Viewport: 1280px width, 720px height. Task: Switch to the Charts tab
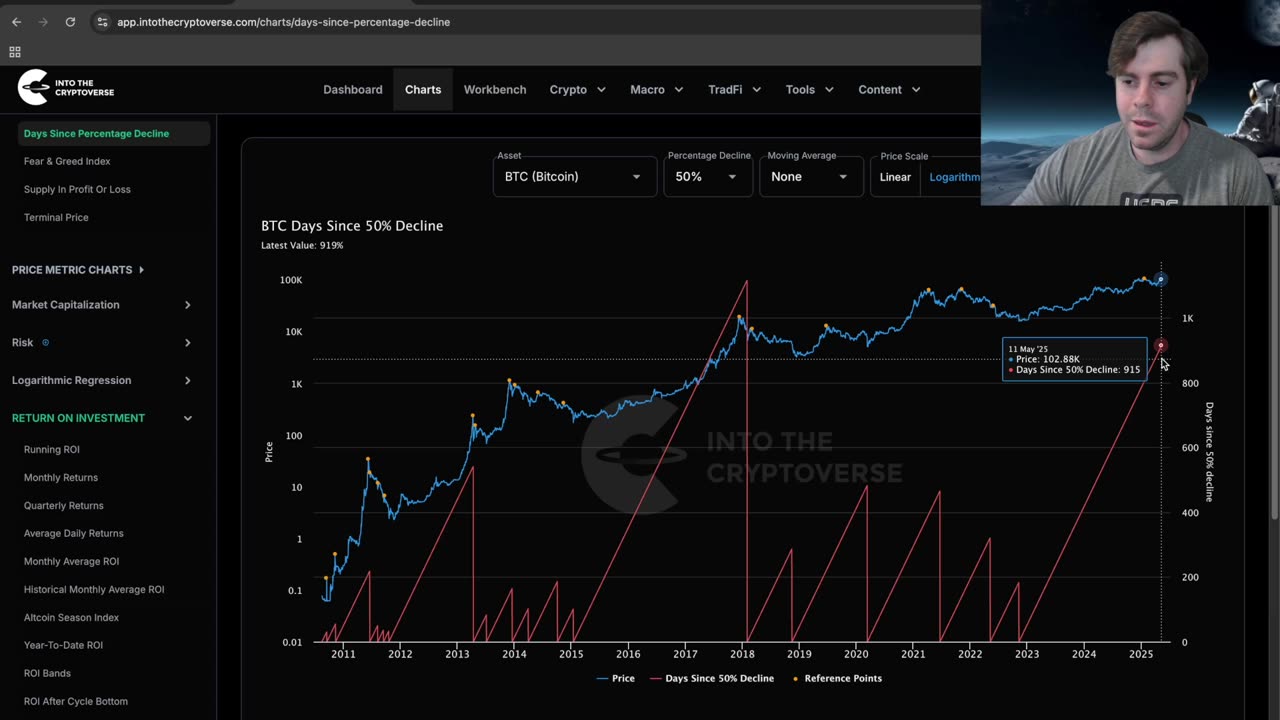point(423,90)
